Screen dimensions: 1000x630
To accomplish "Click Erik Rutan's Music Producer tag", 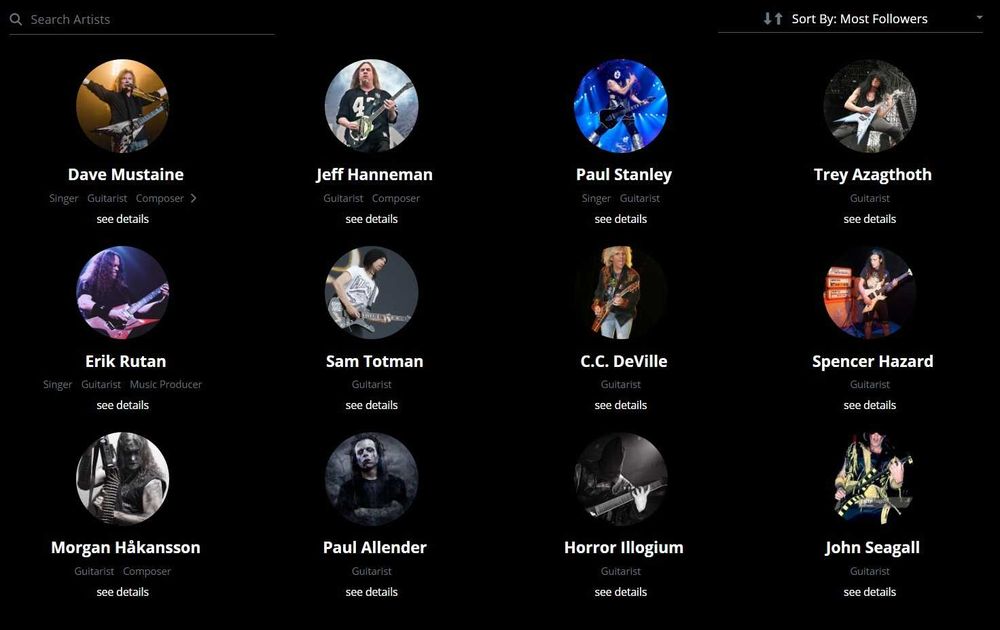I will coord(166,385).
